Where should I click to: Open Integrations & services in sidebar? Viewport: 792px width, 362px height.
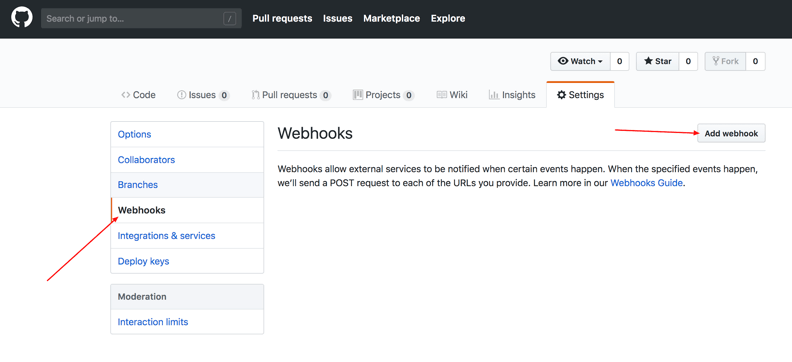click(x=187, y=236)
